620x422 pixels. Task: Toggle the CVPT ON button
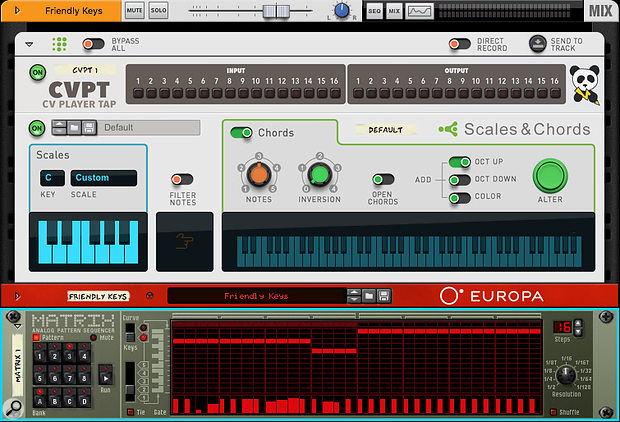[x=38, y=73]
